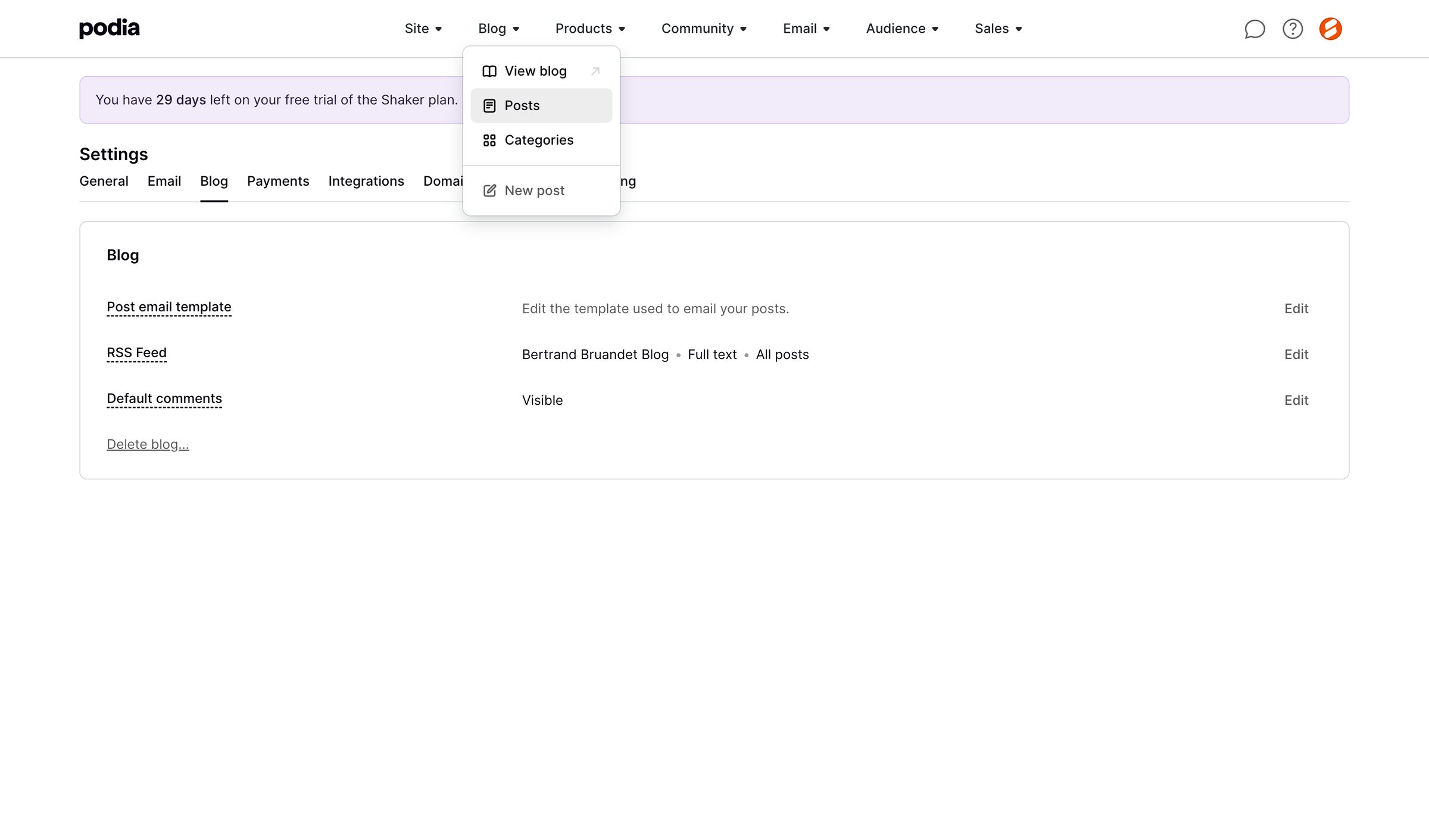1429x840 pixels.
Task: Expand the Audience dropdown menu
Action: [x=902, y=29]
